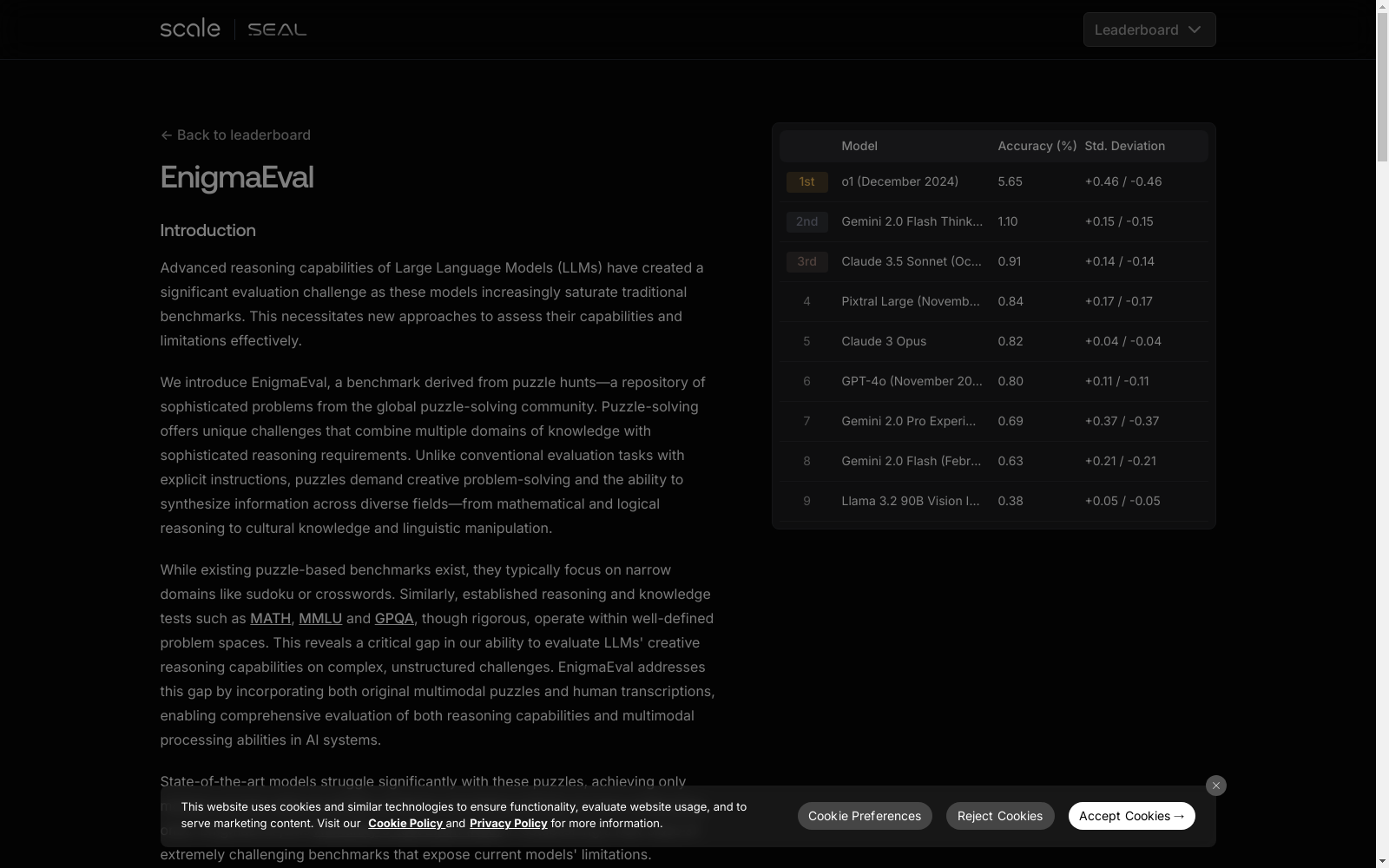1389x868 pixels.
Task: Click the Std. Deviation column header
Action: point(1124,146)
